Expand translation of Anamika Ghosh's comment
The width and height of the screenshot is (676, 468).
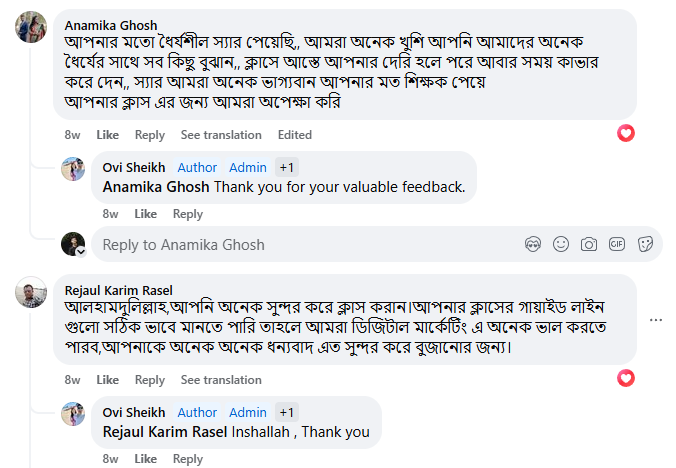click(221, 135)
